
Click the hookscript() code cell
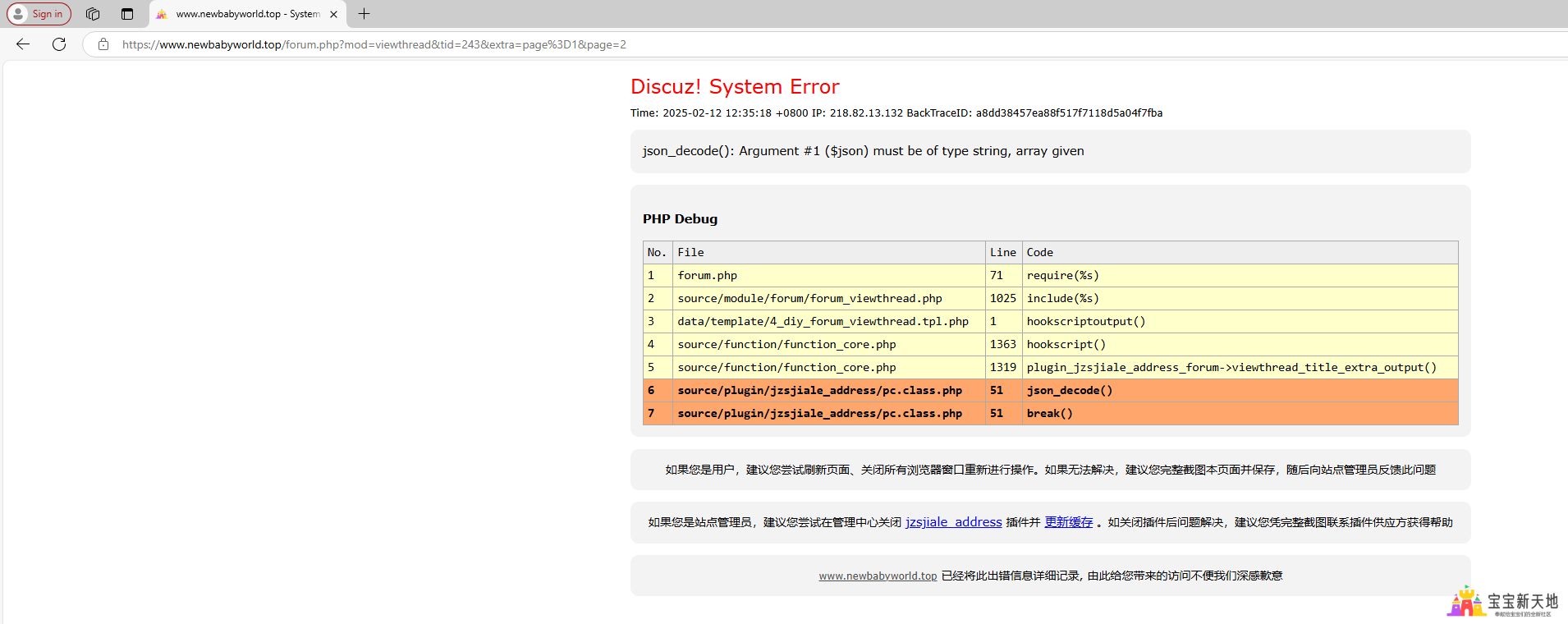tap(1240, 344)
